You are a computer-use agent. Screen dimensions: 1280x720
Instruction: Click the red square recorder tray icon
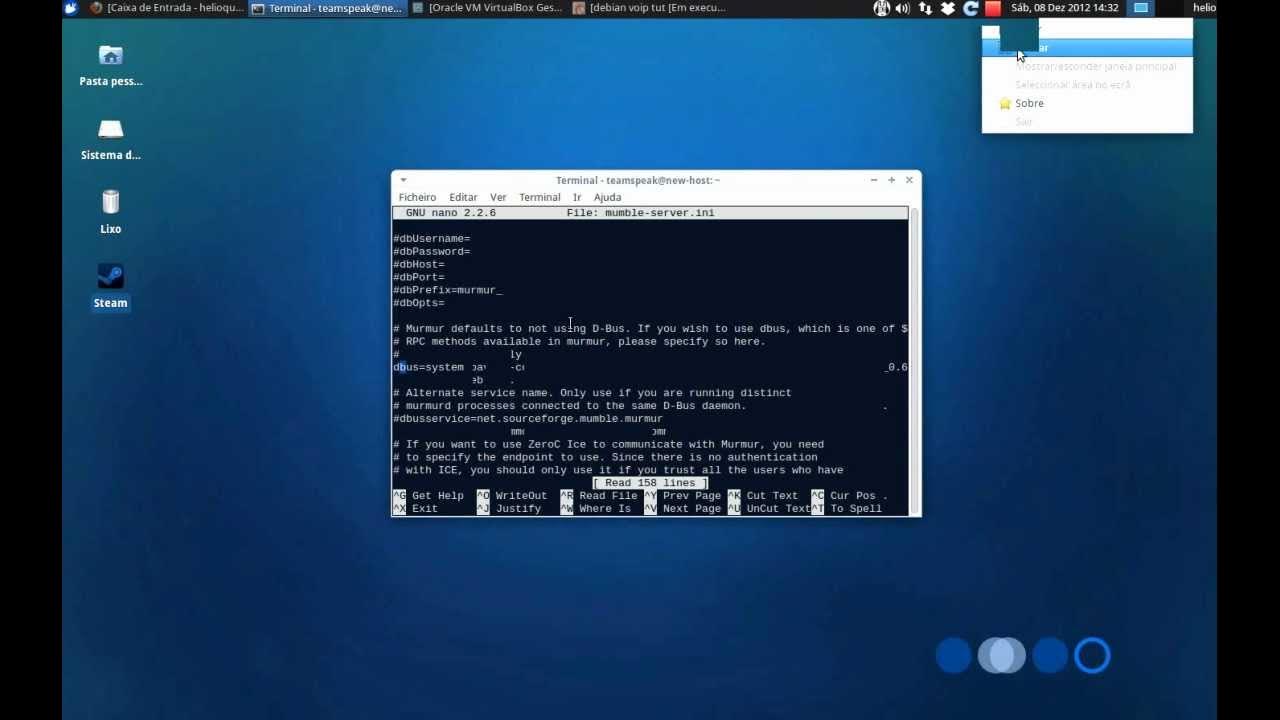[992, 8]
